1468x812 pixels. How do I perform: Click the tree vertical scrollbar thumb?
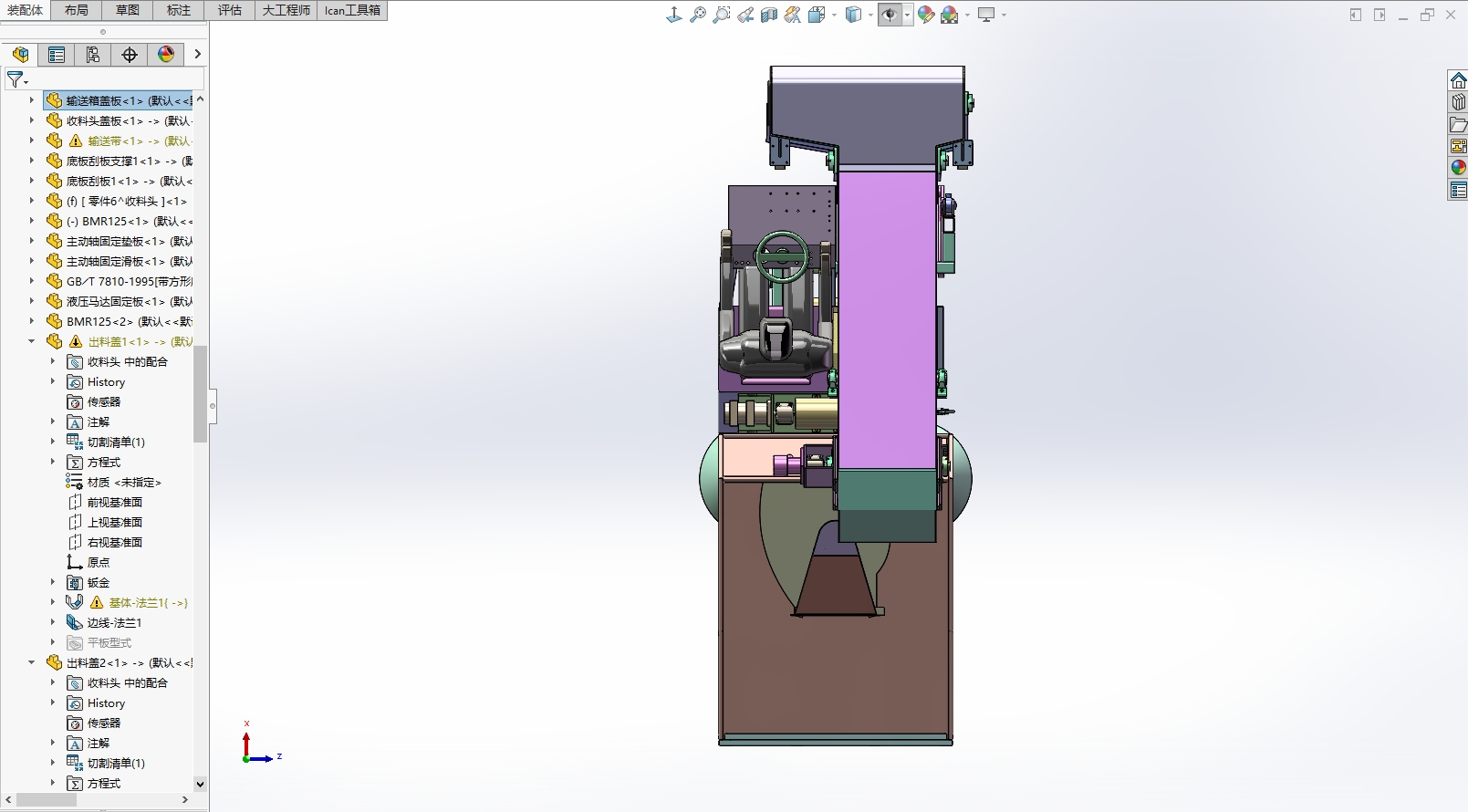(x=200, y=394)
